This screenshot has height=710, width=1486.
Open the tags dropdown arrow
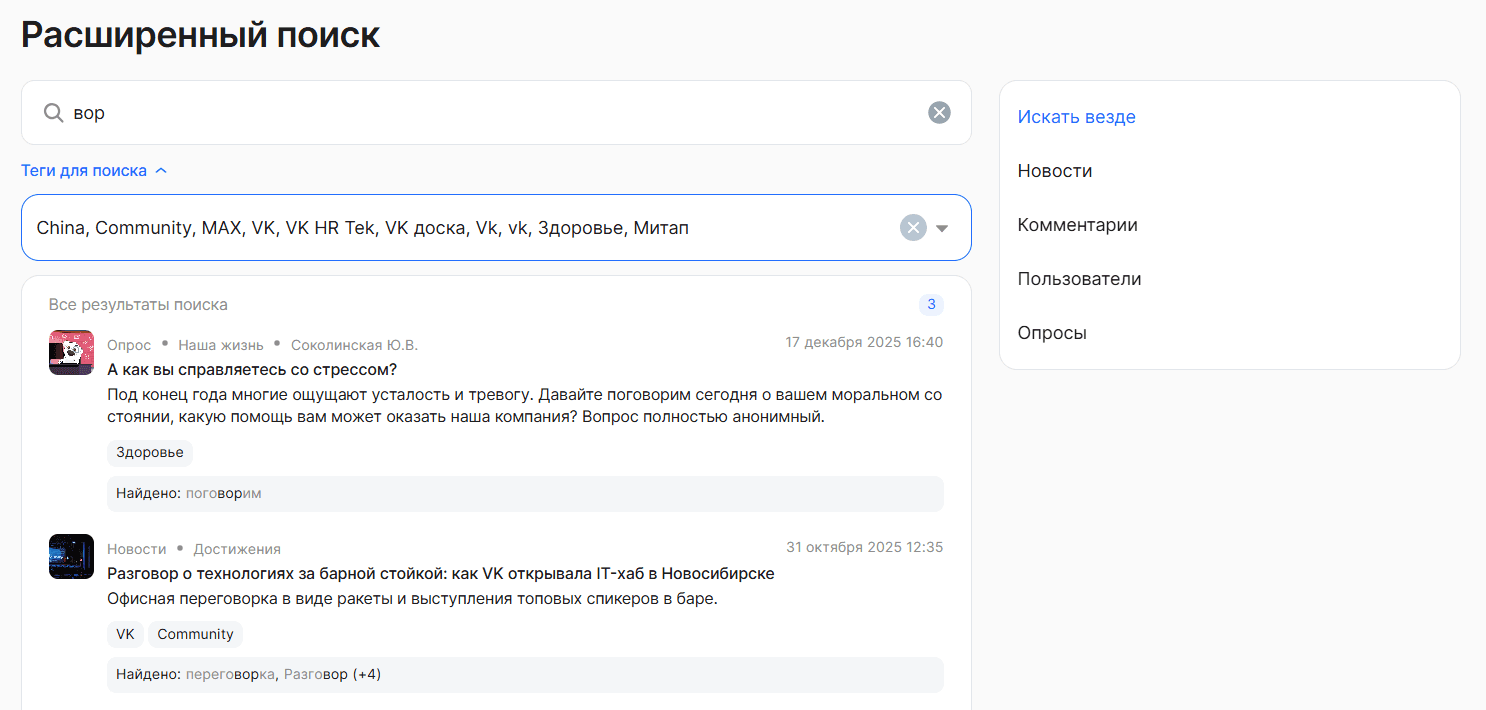coord(941,227)
